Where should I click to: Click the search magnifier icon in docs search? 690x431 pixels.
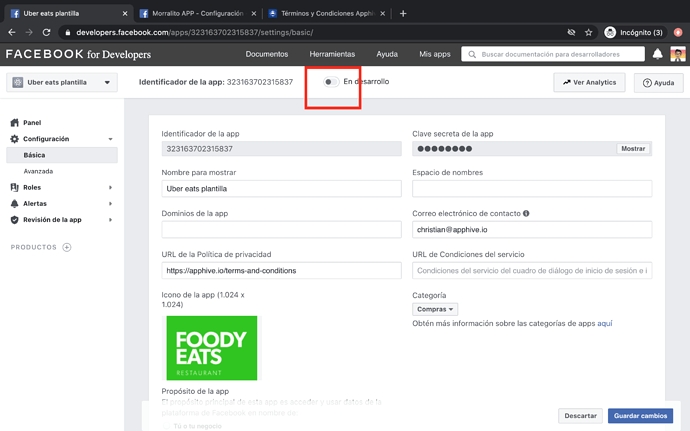coord(472,54)
